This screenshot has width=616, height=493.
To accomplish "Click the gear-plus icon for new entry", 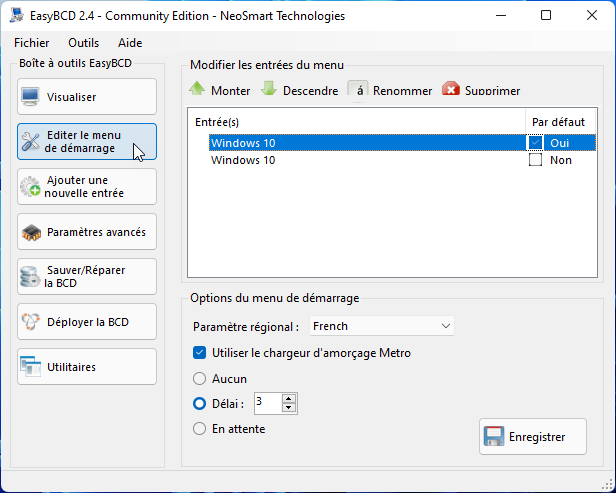I will pos(30,187).
